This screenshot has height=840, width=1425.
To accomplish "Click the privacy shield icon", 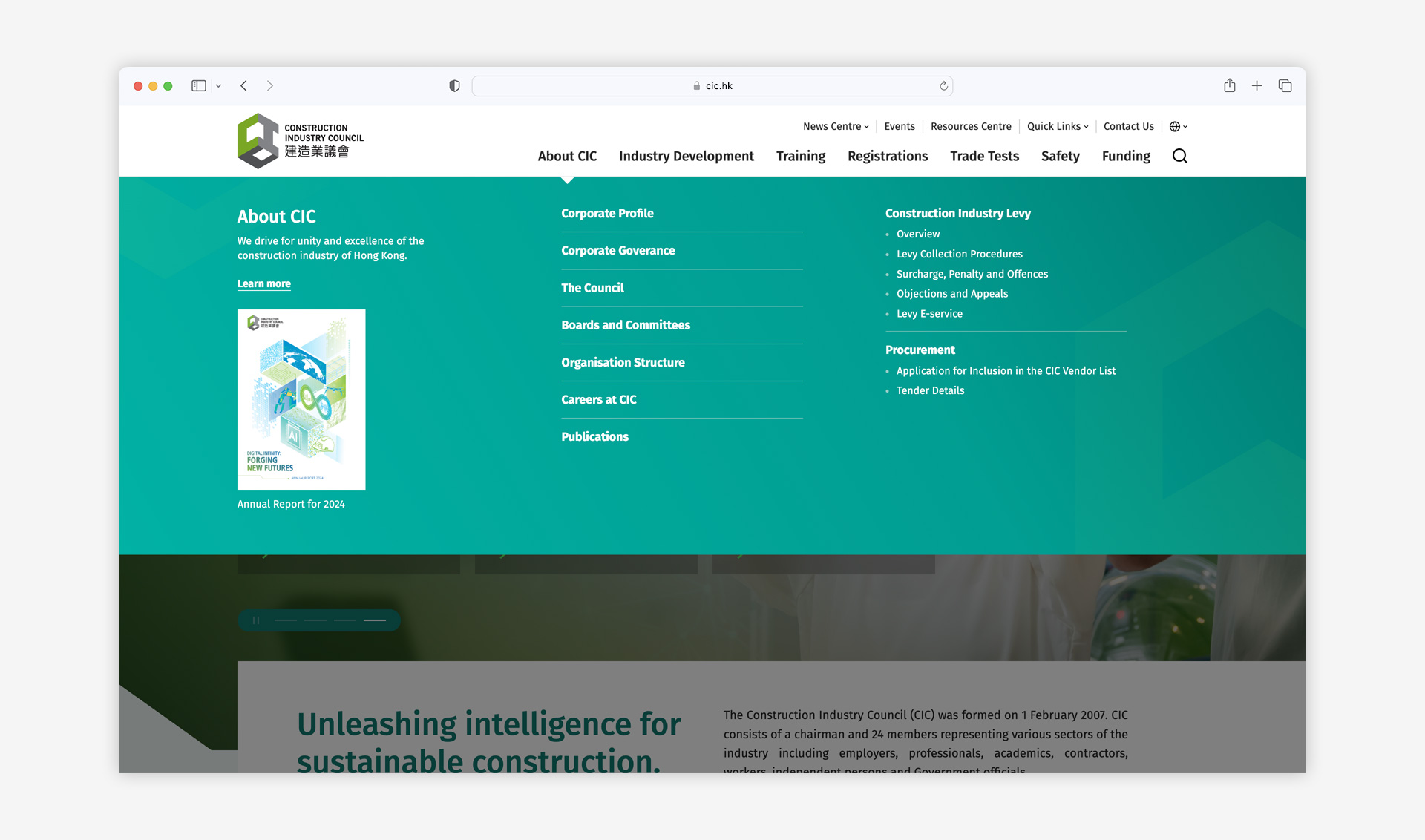I will coord(454,86).
